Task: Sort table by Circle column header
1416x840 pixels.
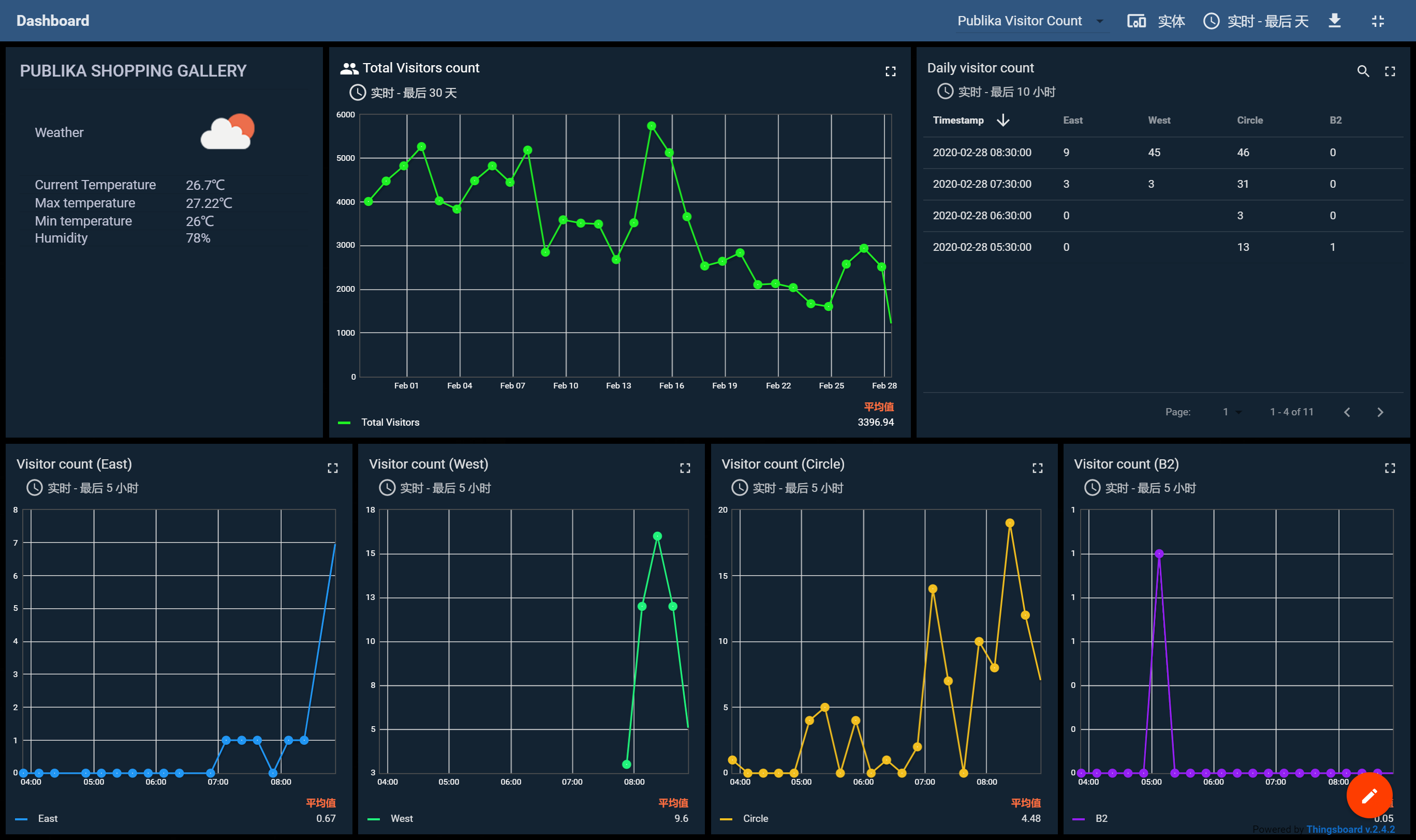Action: coord(1249,120)
